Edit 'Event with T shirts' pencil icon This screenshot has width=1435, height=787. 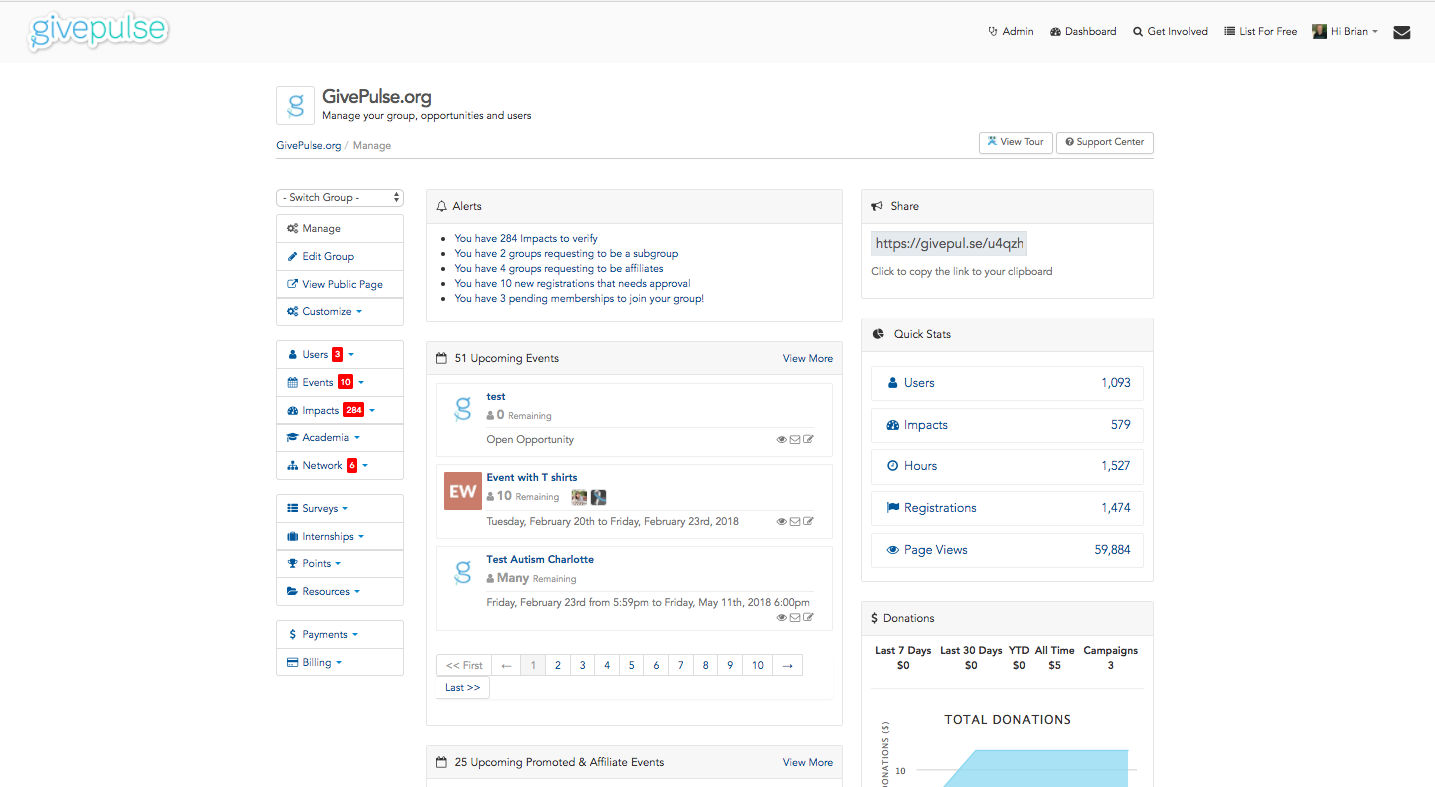coord(808,521)
